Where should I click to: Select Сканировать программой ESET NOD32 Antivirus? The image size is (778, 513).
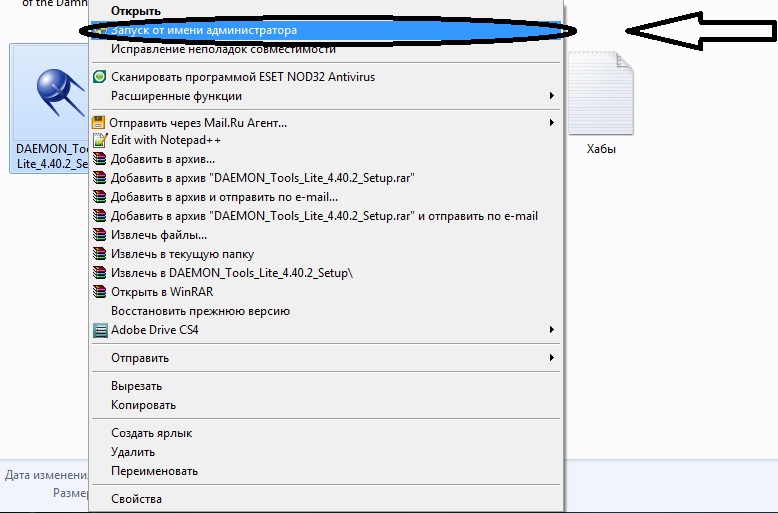tap(326, 77)
